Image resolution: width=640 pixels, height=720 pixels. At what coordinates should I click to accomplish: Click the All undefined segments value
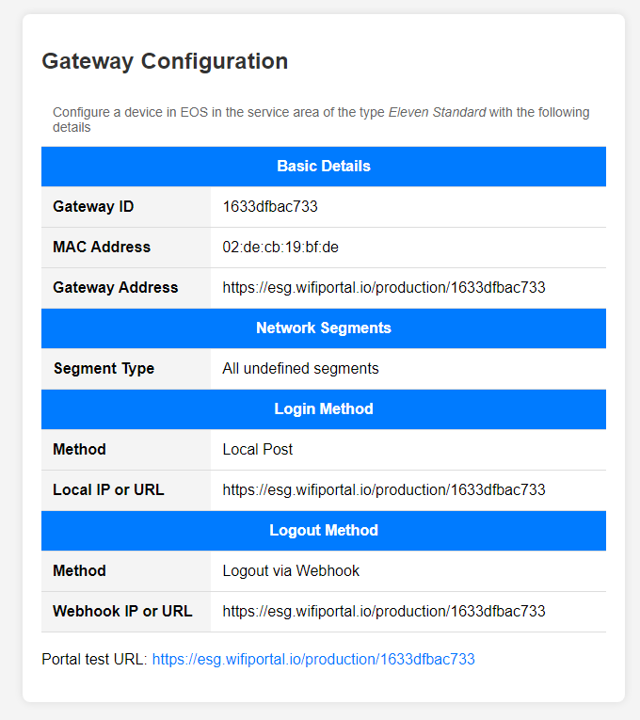pyautogui.click(x=300, y=368)
